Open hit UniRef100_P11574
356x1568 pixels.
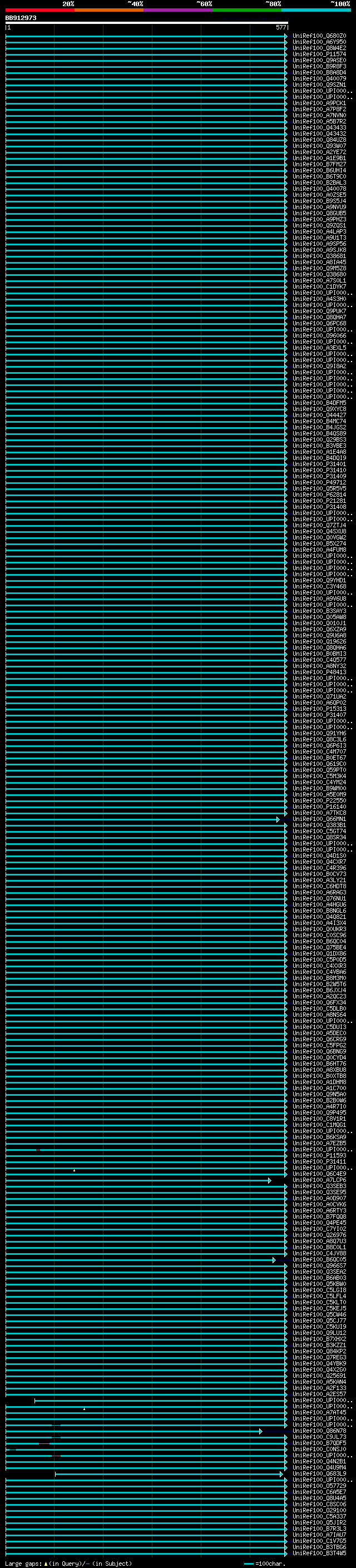tap(319, 54)
